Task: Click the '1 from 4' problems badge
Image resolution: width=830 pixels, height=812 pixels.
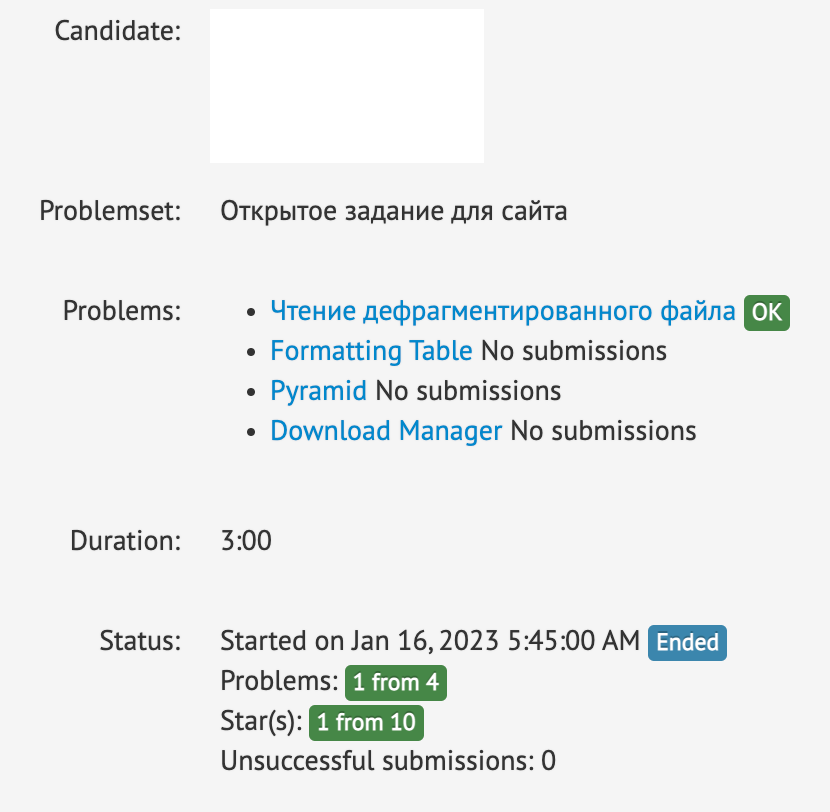Action: [396, 683]
